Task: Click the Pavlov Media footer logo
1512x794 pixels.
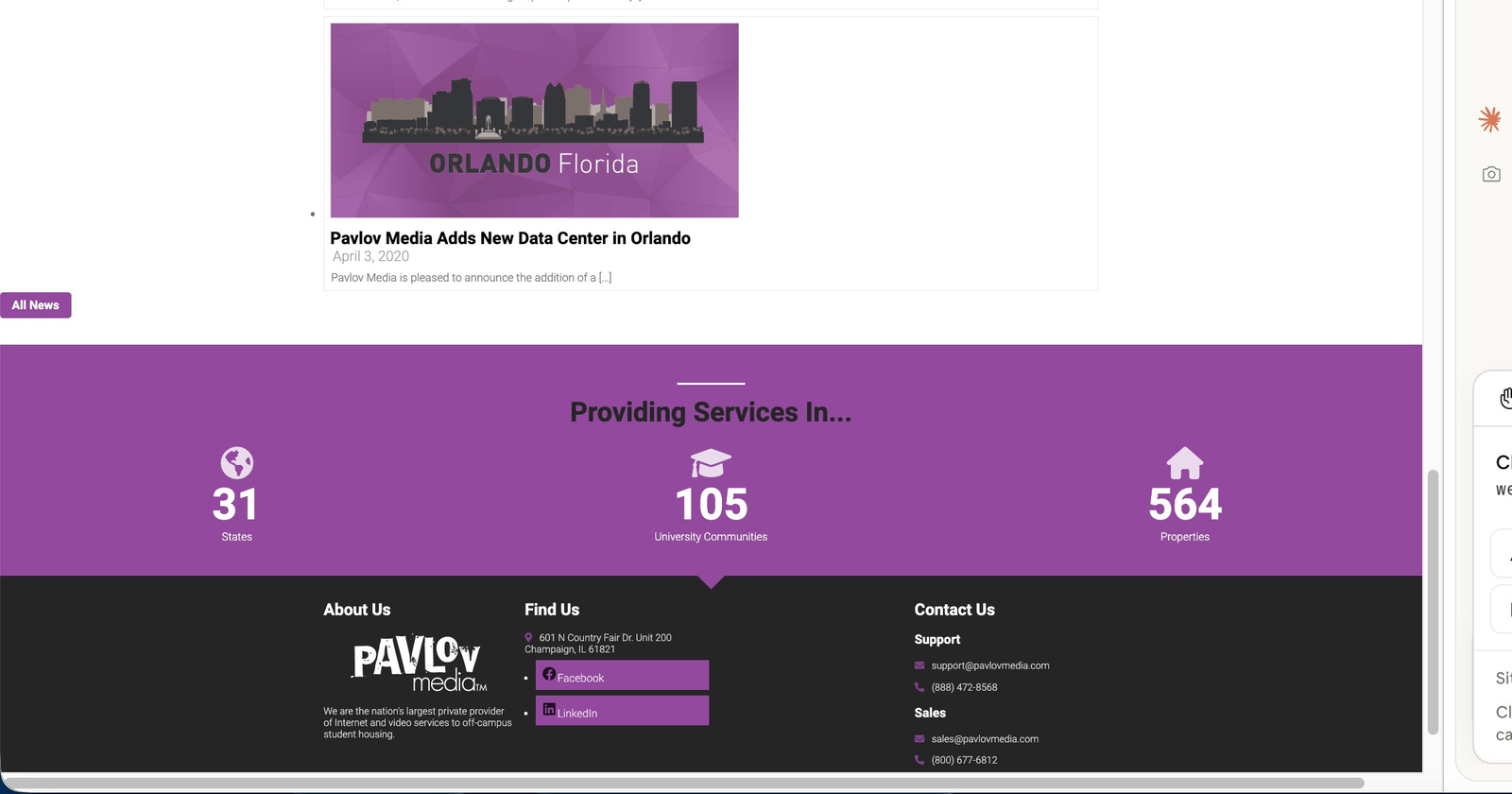Action: coord(420,664)
